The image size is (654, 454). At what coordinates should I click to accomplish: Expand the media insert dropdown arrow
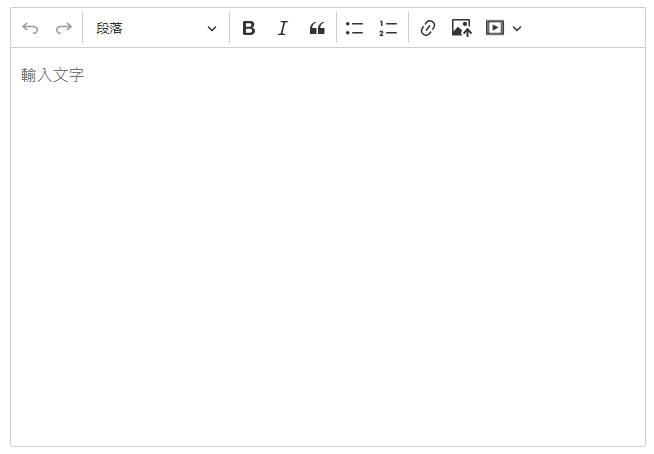[x=517, y=28]
